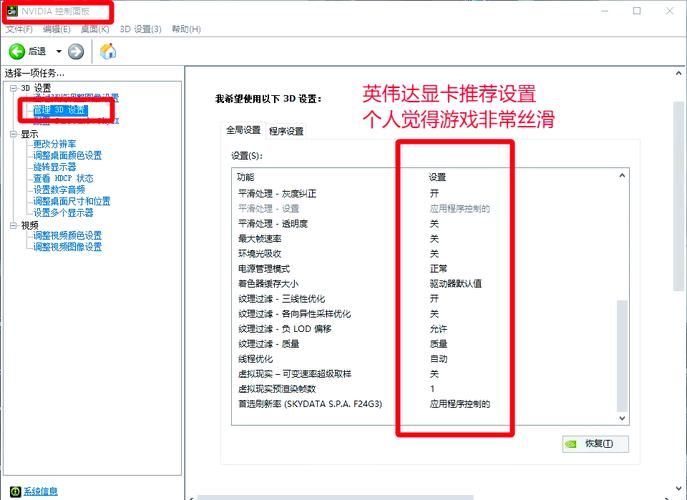
Task: Select the 纹理过滤 - 负 LOD 偏移 row
Action: pyautogui.click(x=424, y=329)
